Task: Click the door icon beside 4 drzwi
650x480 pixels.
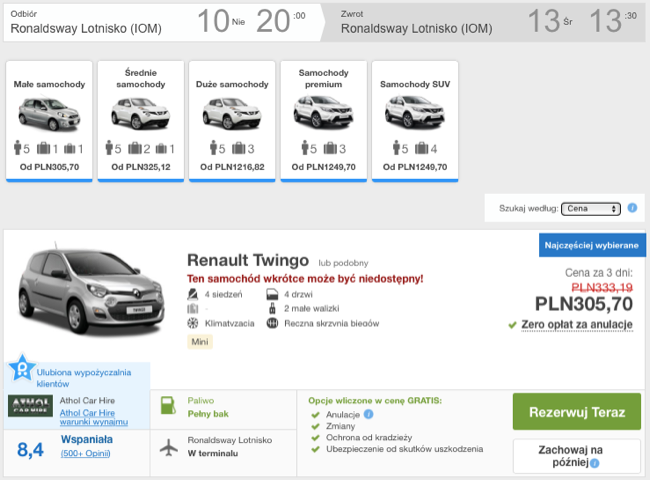Action: point(272,294)
